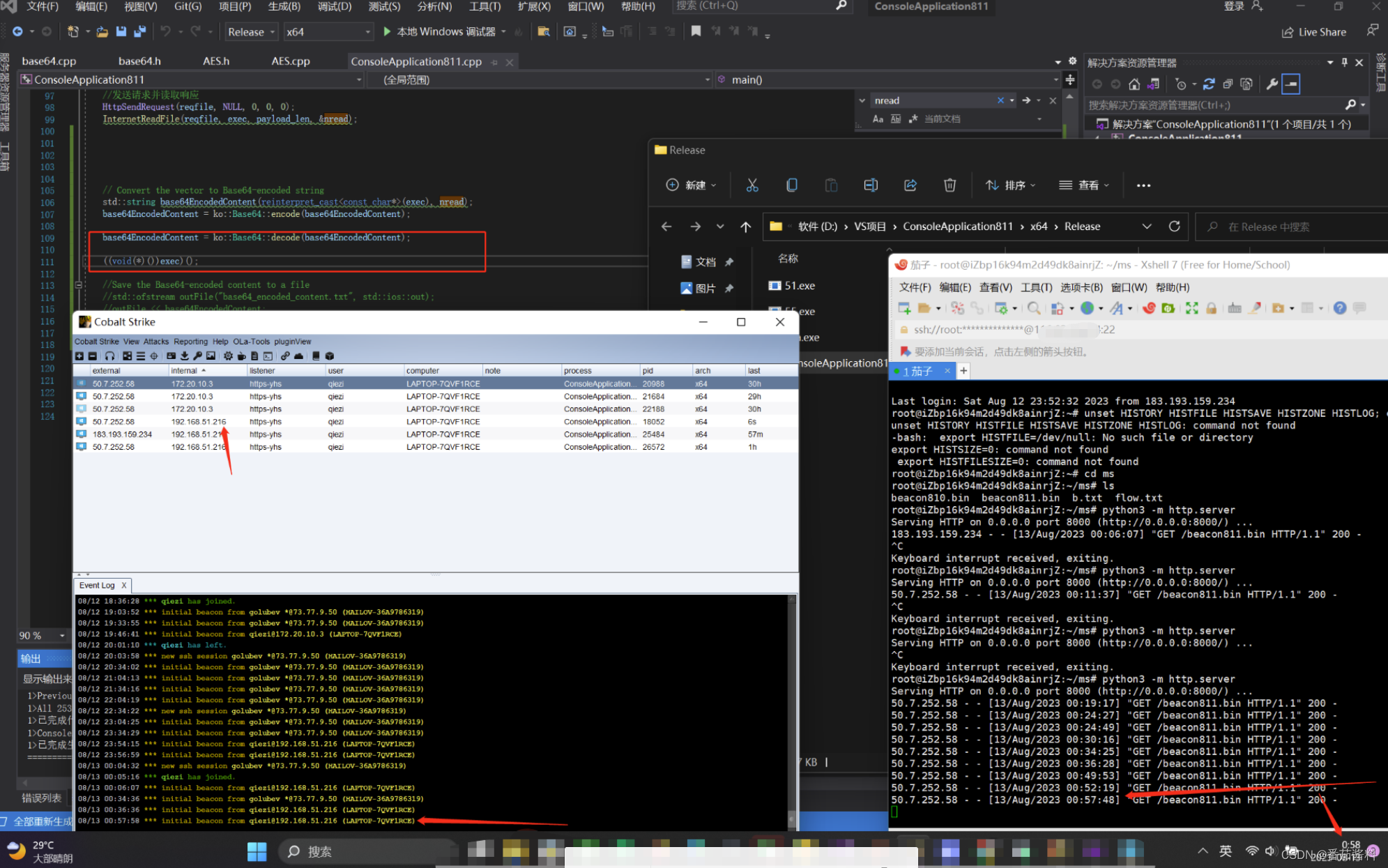Click the home icon in Solution Explorer
The image size is (1388, 868).
pos(1134,84)
